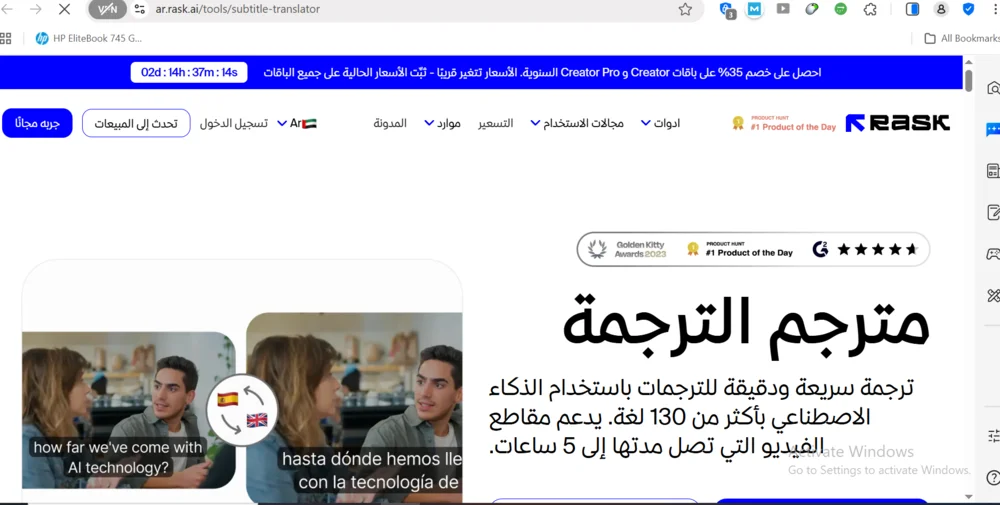Open the blue M extension icon

point(754,9)
